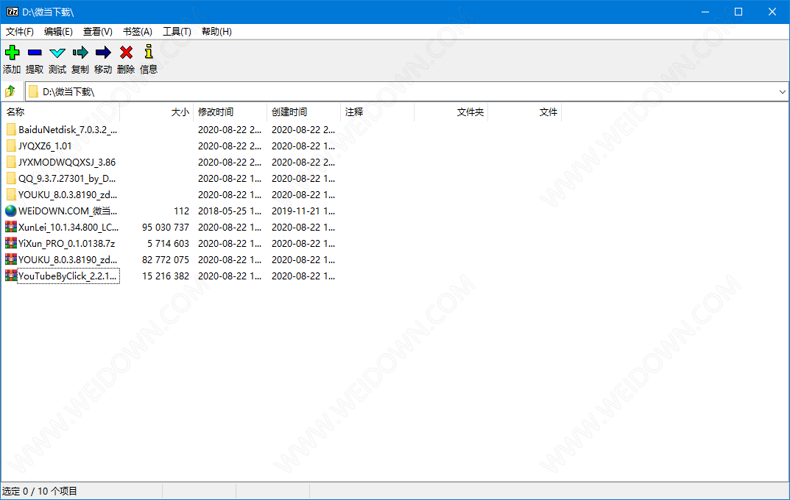Screen dimensions: 790x500
Task: Run the Test (测试) archive tool
Action: coord(57,52)
